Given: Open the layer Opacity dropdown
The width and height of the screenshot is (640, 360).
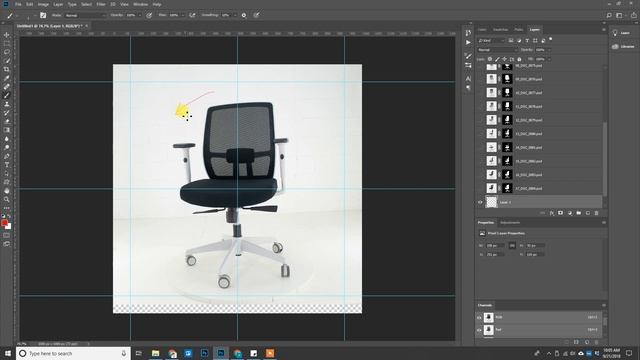Looking at the screenshot, I should coord(549,50).
